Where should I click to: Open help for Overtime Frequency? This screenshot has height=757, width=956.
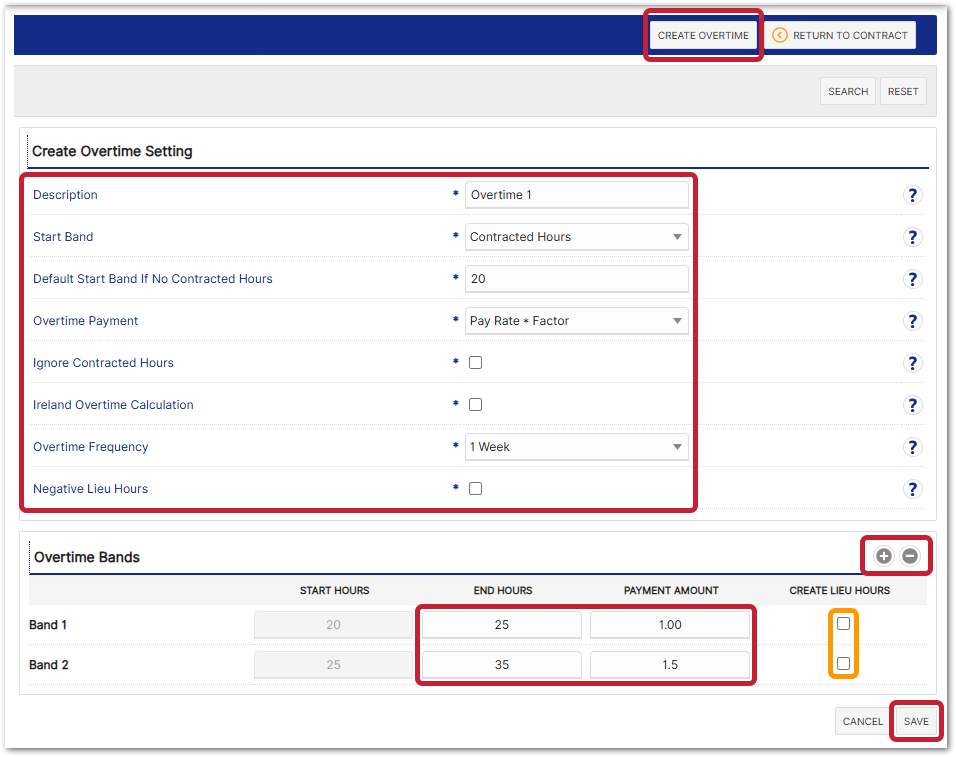[x=912, y=447]
